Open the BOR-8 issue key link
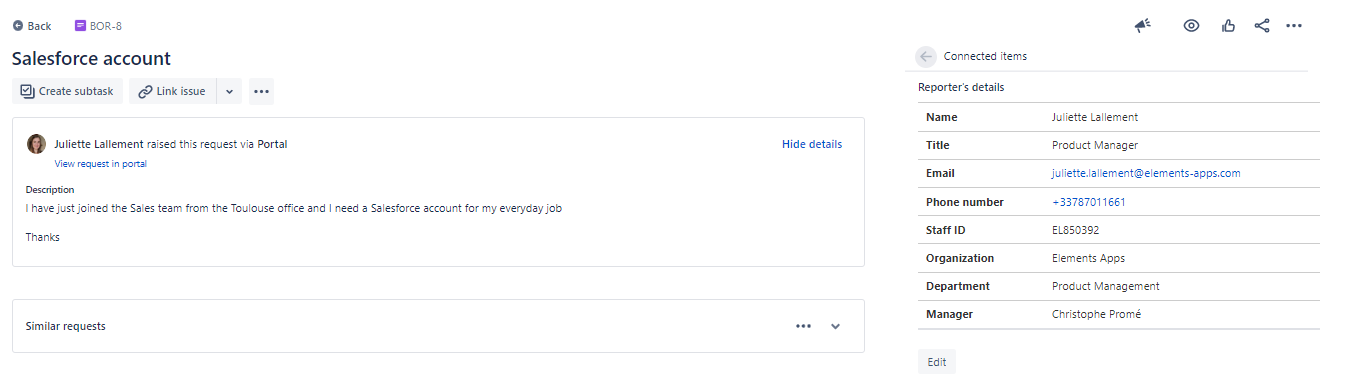This screenshot has height=384, width=1345. (x=99, y=26)
